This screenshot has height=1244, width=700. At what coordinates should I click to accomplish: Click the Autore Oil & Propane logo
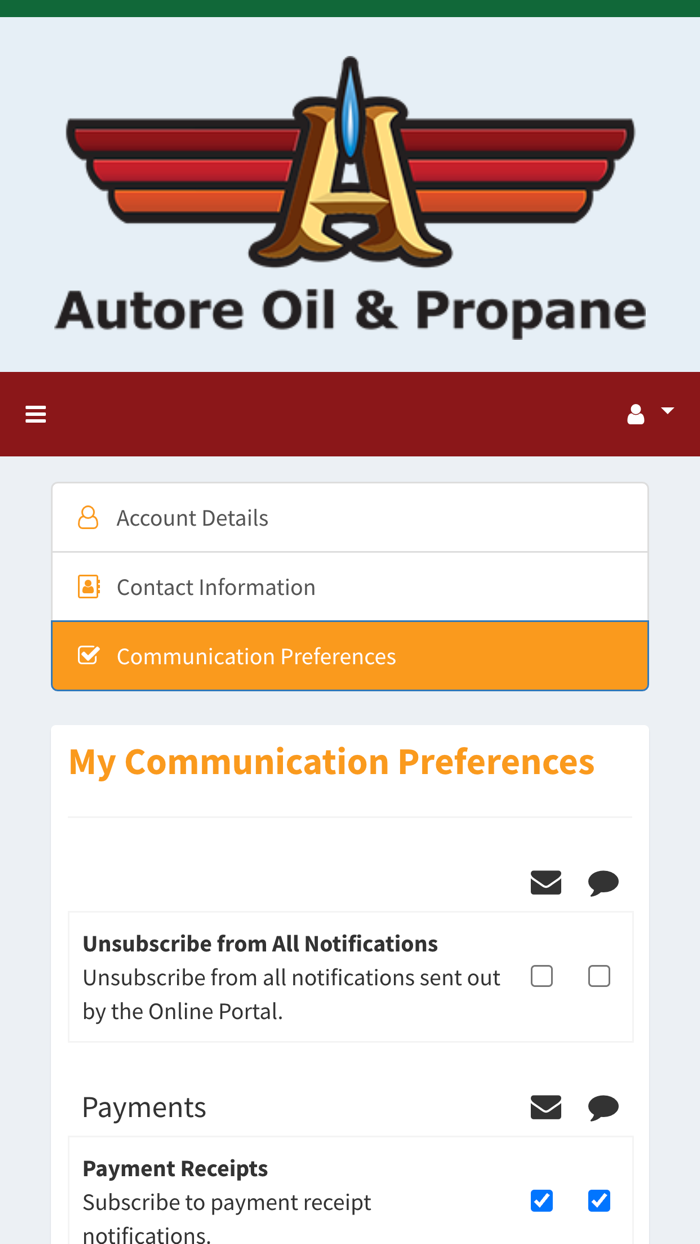pos(350,196)
